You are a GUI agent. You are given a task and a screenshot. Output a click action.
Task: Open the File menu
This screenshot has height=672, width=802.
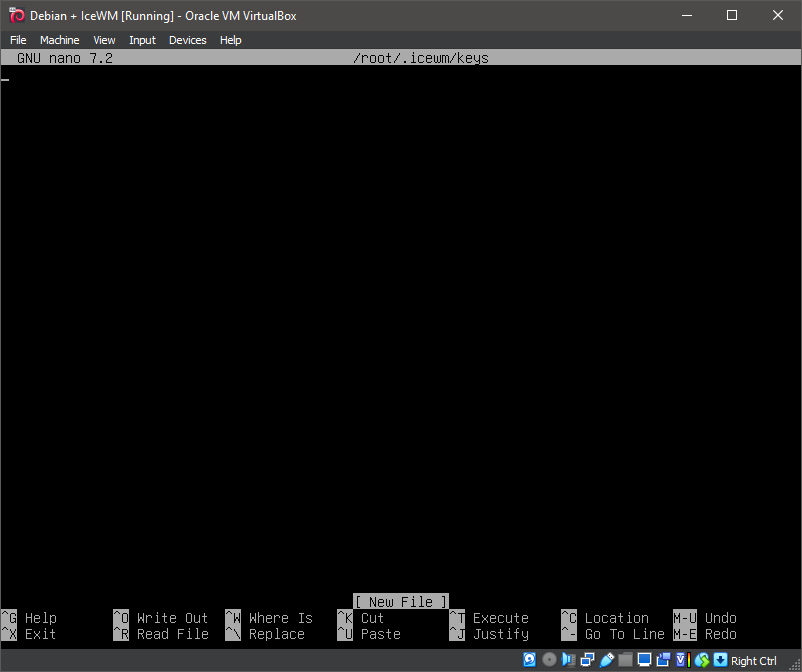pyautogui.click(x=18, y=40)
